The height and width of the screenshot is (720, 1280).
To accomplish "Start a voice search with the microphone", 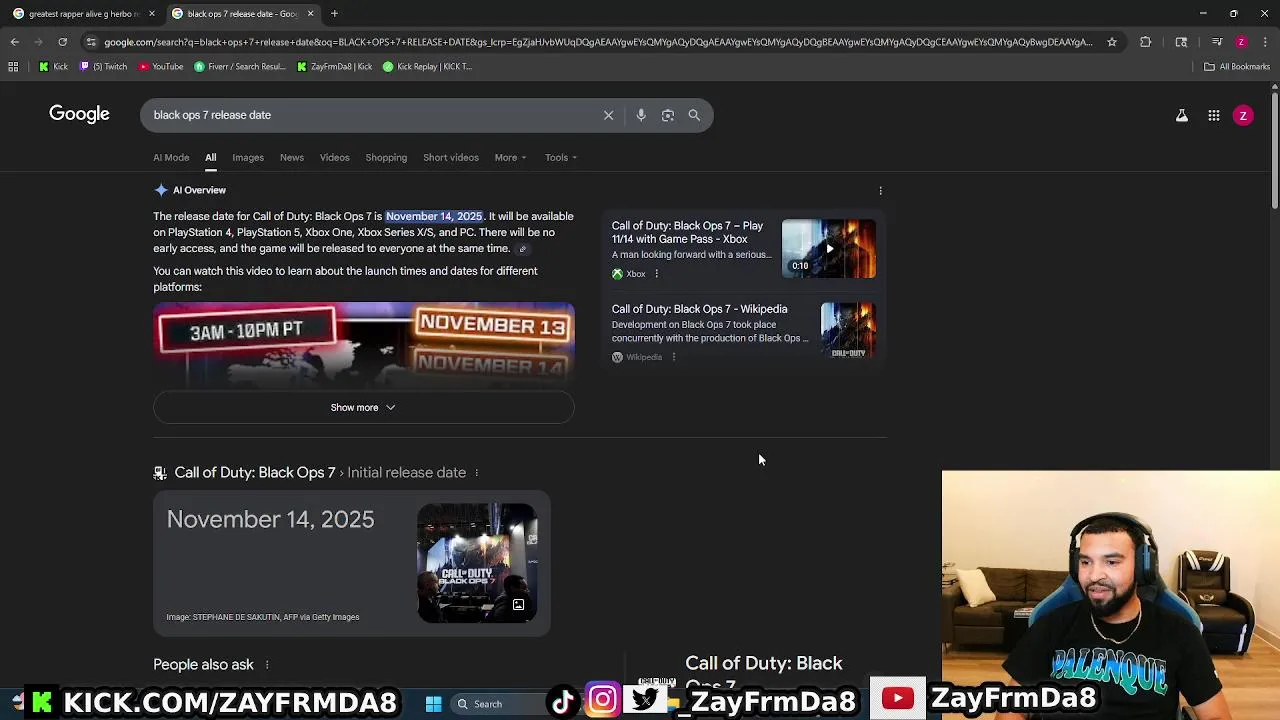I will point(641,115).
